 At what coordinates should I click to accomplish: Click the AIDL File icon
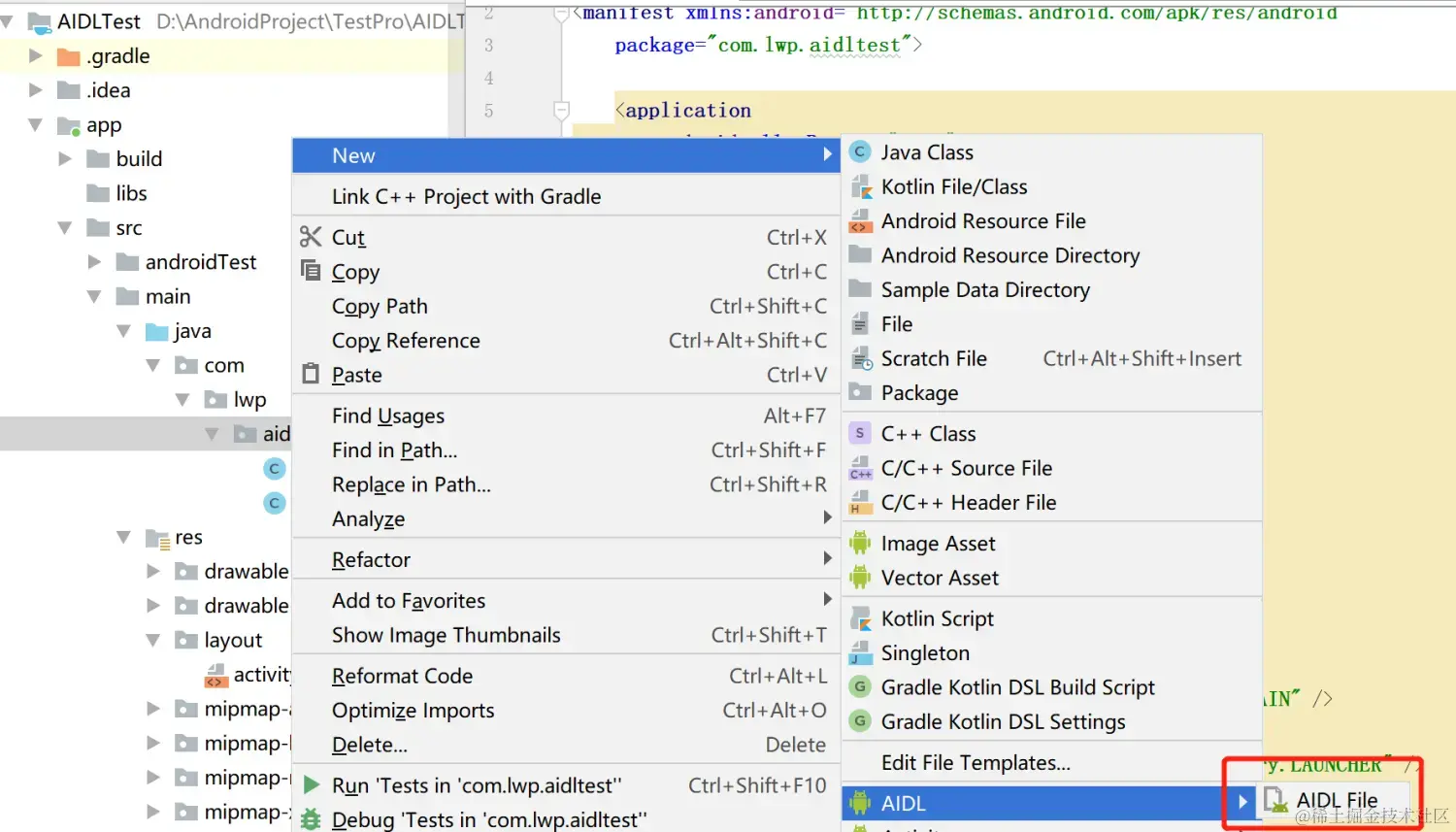1276,801
